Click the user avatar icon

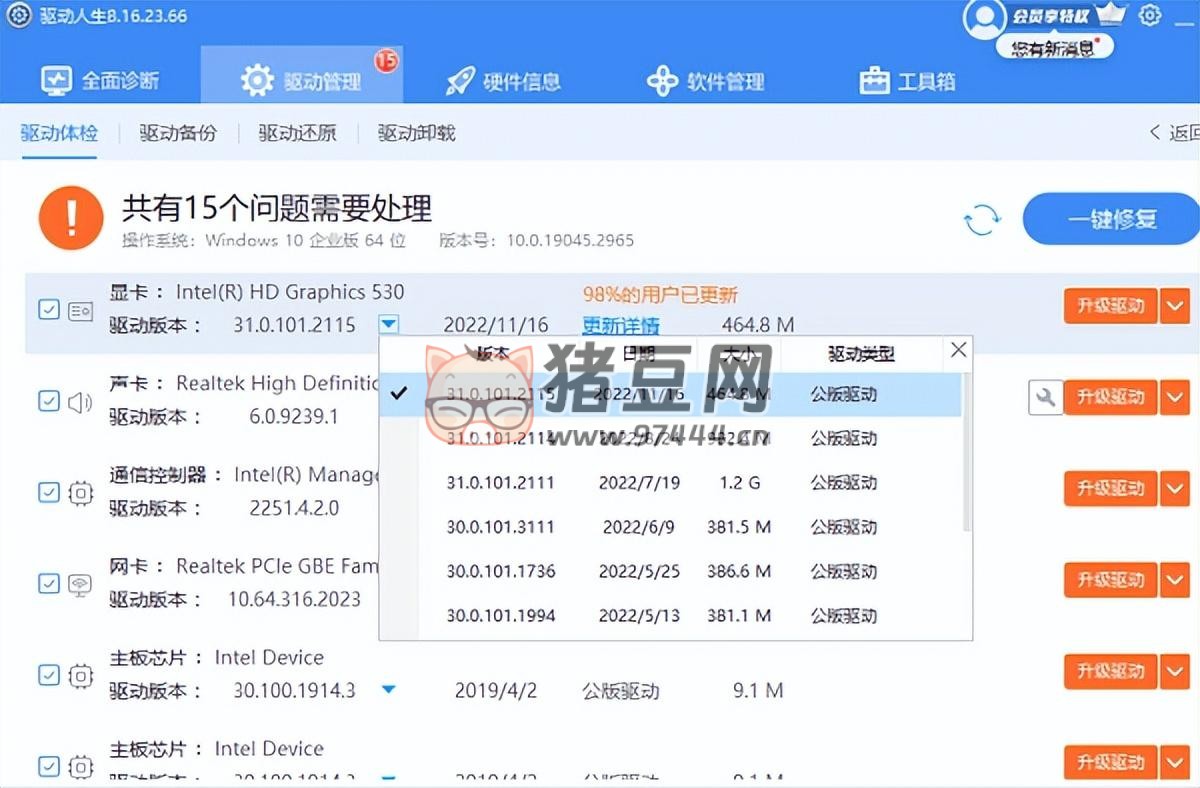984,17
